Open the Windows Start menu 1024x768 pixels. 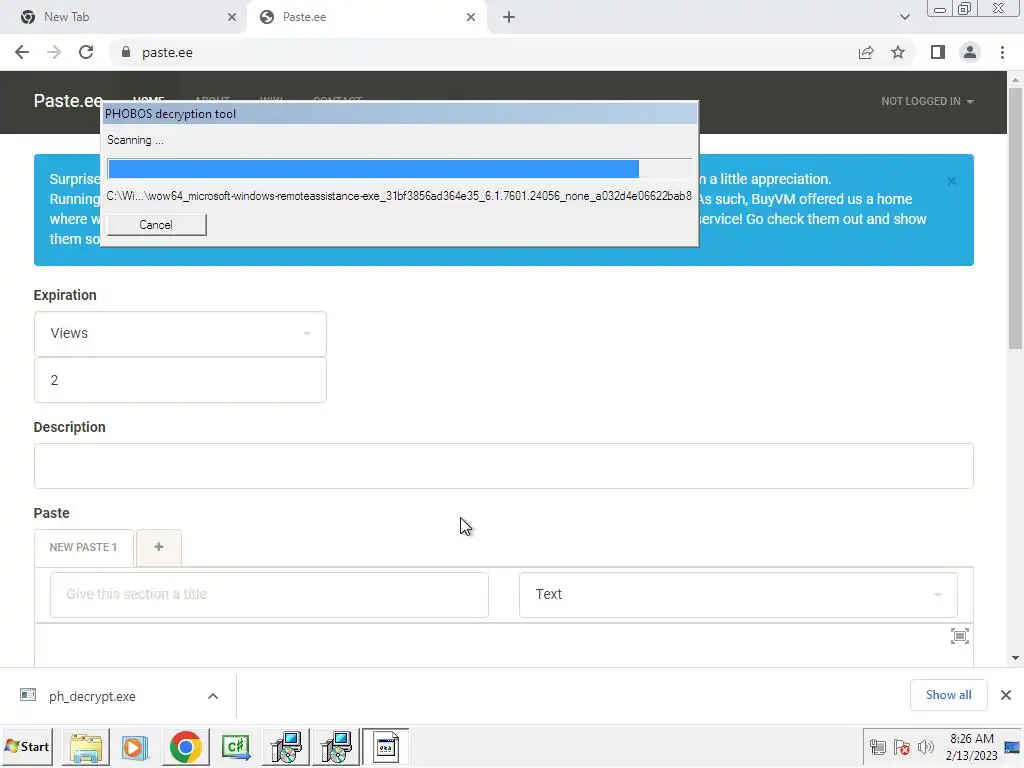(27, 746)
